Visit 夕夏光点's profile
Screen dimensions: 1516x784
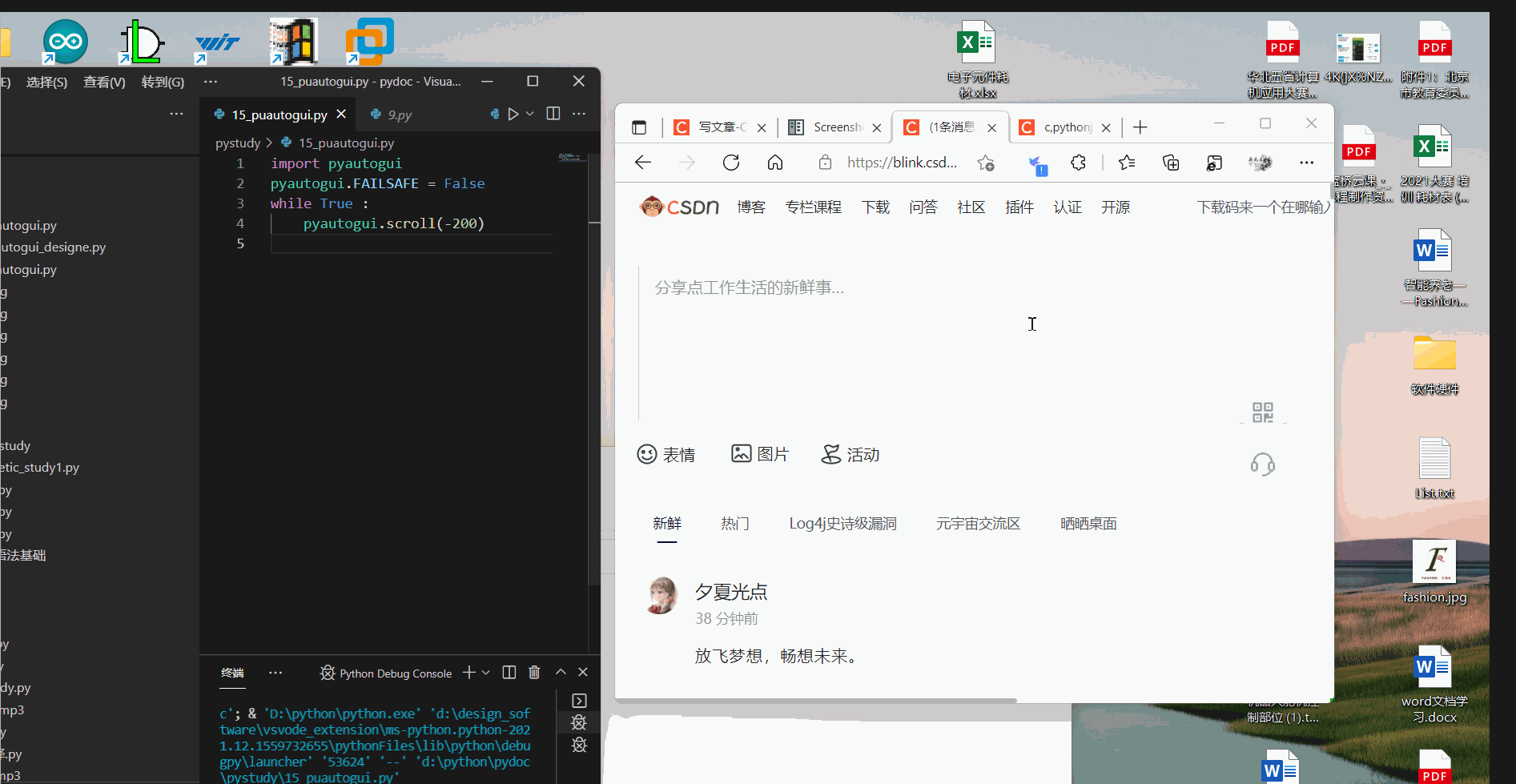[x=730, y=592]
